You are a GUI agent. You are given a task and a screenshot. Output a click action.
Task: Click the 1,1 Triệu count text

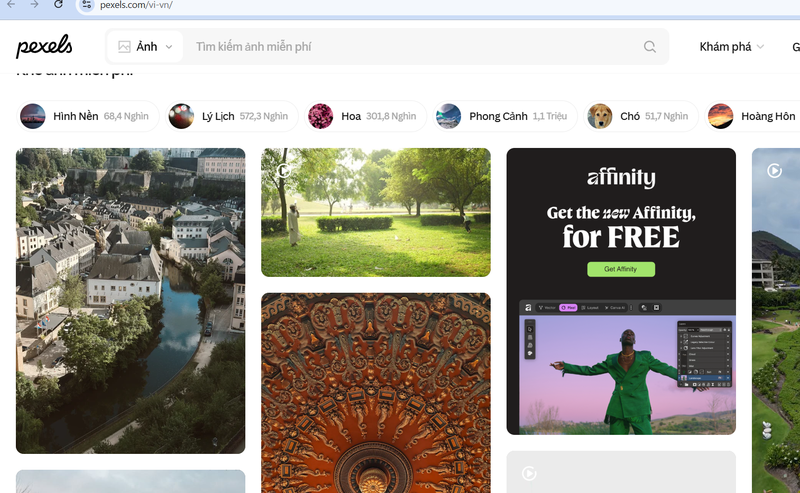click(x=550, y=116)
